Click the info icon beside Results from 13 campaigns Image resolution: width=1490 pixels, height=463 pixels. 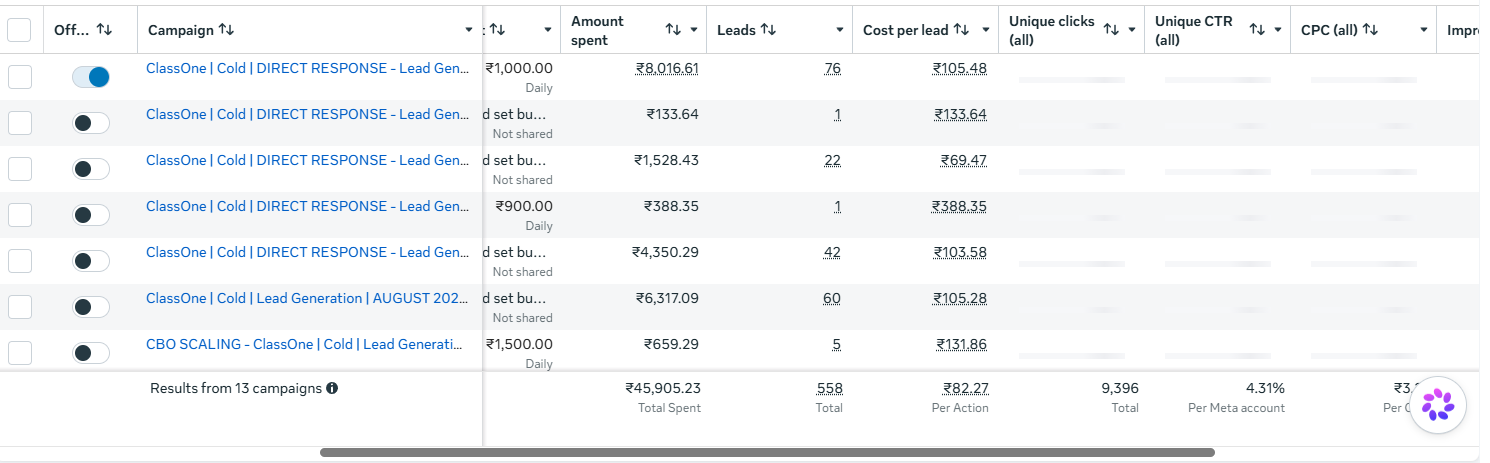click(x=332, y=388)
